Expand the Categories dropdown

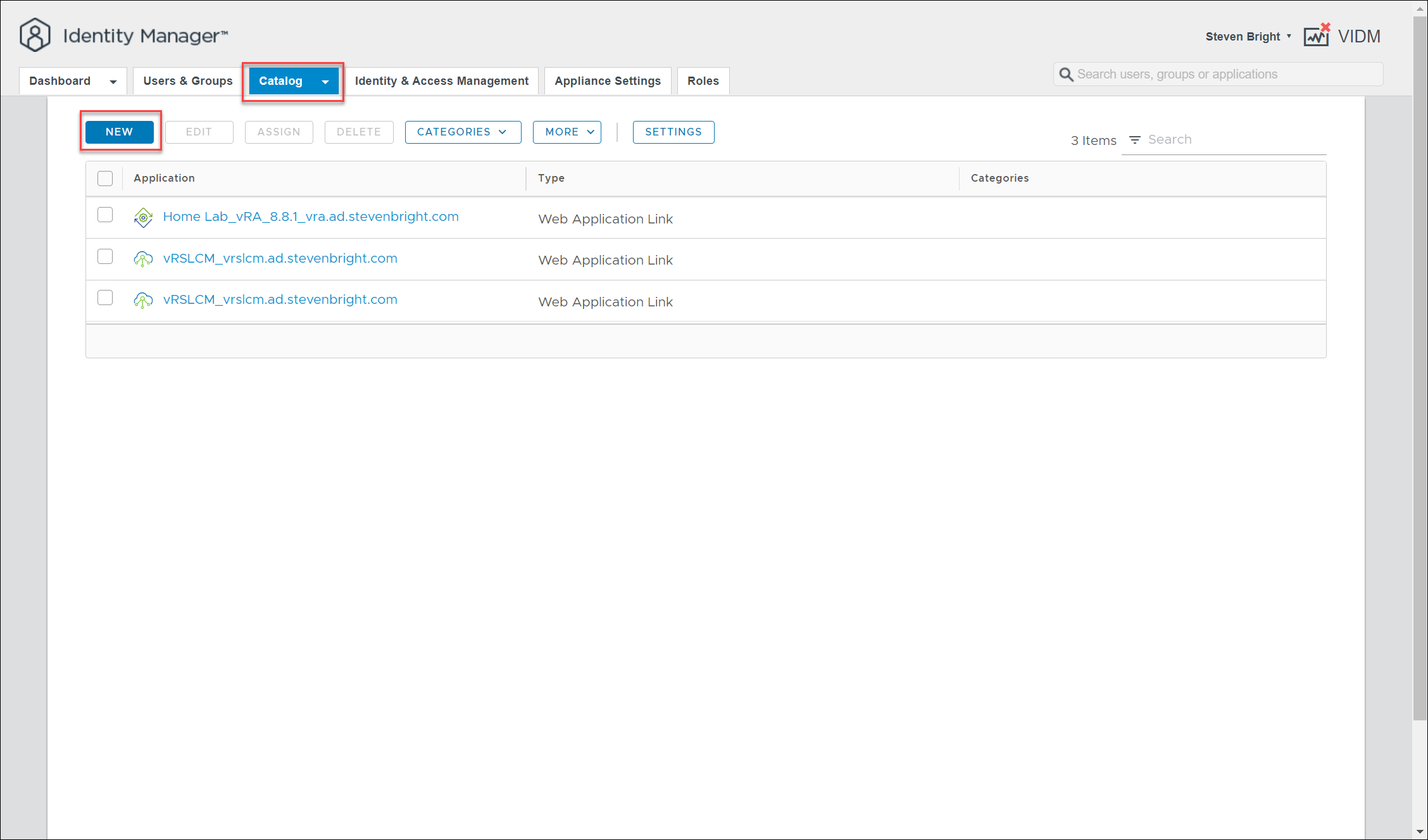pos(463,132)
